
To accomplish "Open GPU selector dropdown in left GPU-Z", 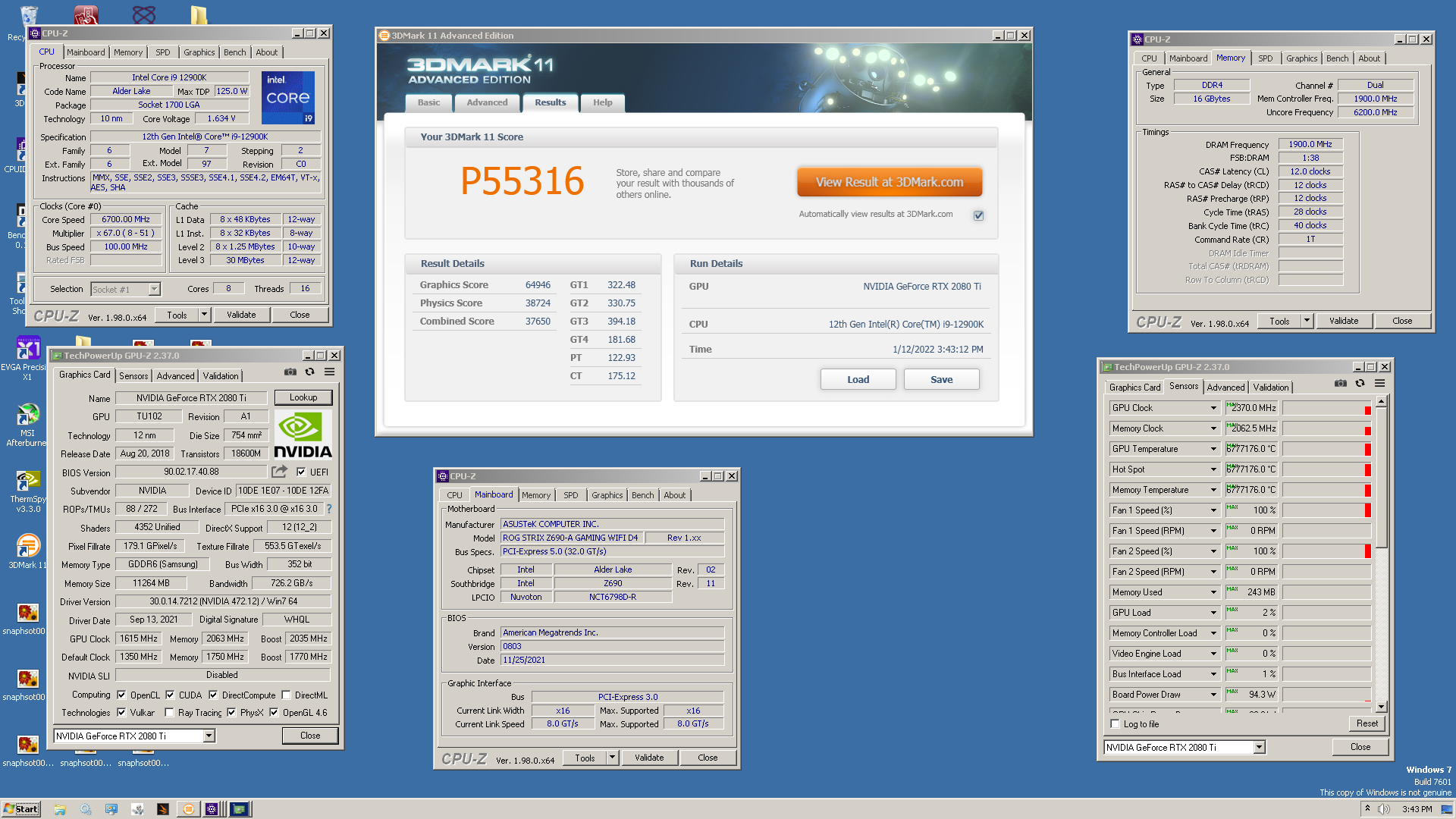I will (209, 736).
